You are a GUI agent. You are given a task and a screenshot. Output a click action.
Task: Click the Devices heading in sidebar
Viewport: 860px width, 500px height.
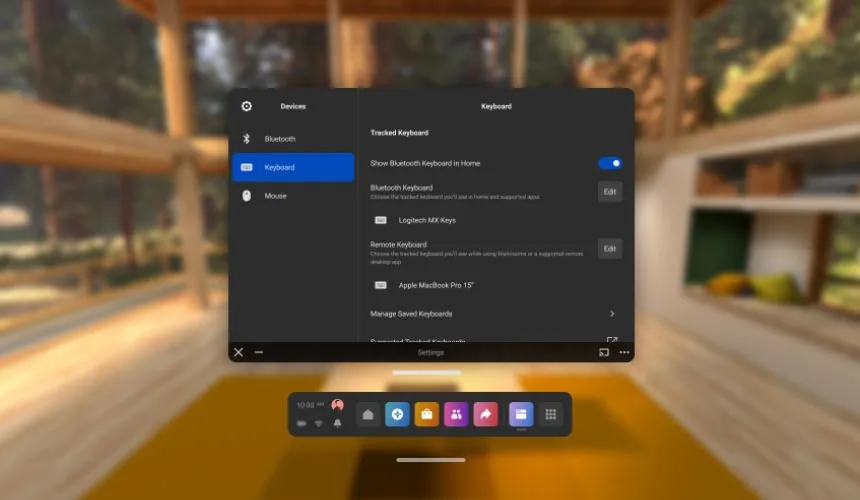tap(293, 106)
